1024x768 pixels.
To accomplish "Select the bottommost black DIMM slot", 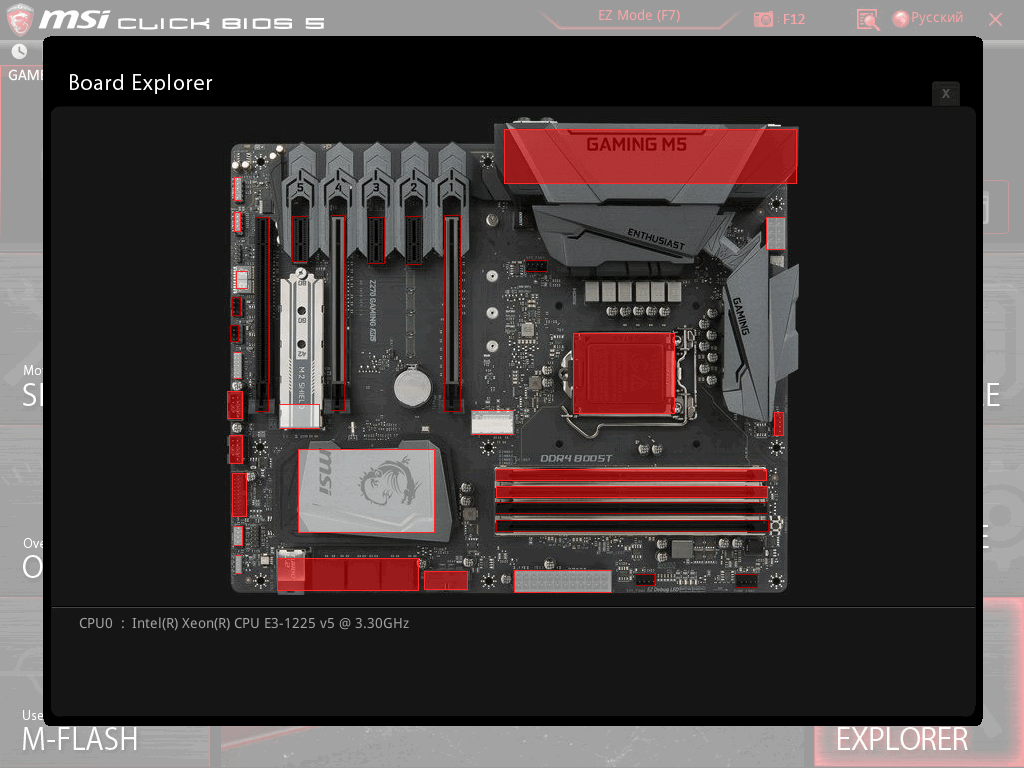I will pyautogui.click(x=631, y=526).
